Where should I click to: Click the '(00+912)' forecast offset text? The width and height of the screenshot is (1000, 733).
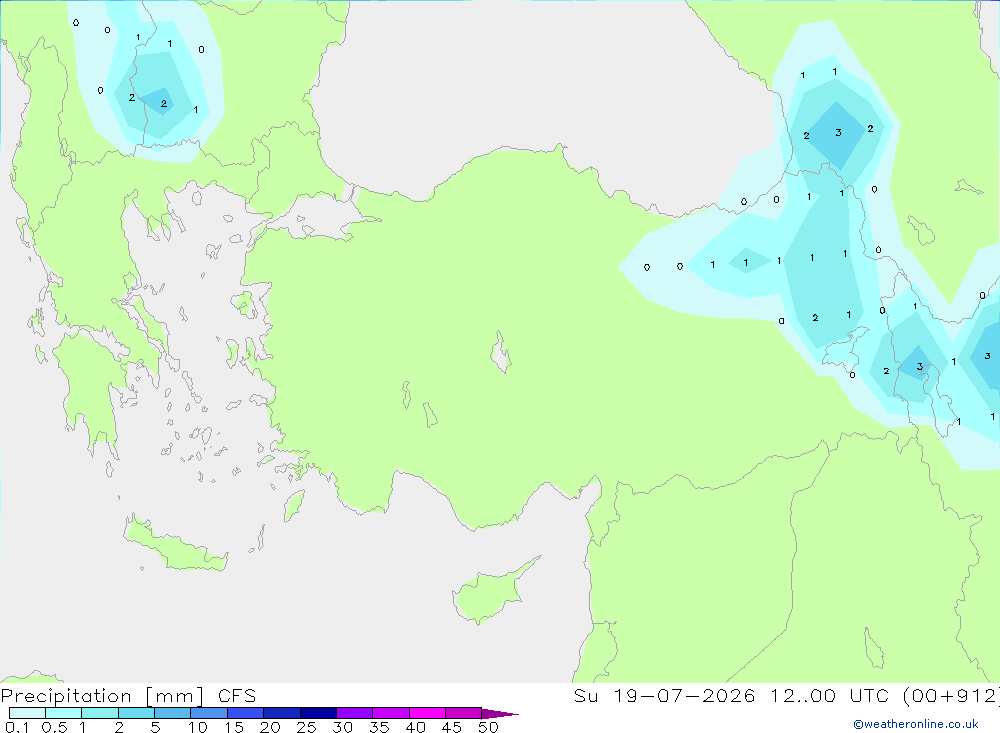(x=951, y=696)
